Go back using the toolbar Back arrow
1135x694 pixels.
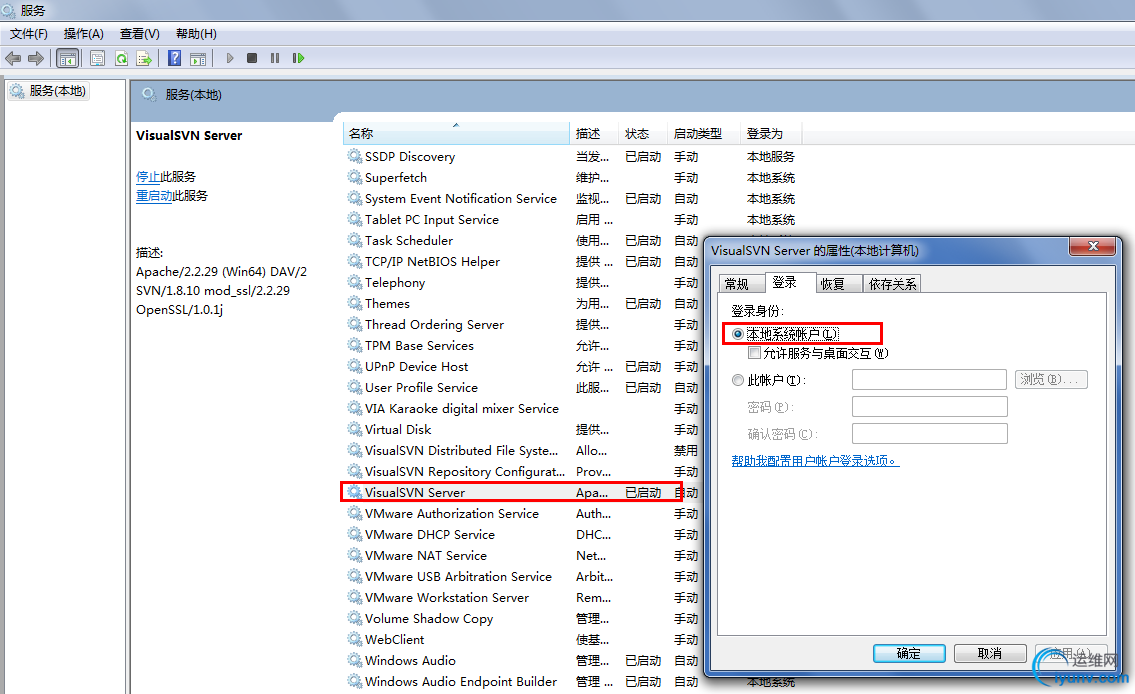coord(13,58)
